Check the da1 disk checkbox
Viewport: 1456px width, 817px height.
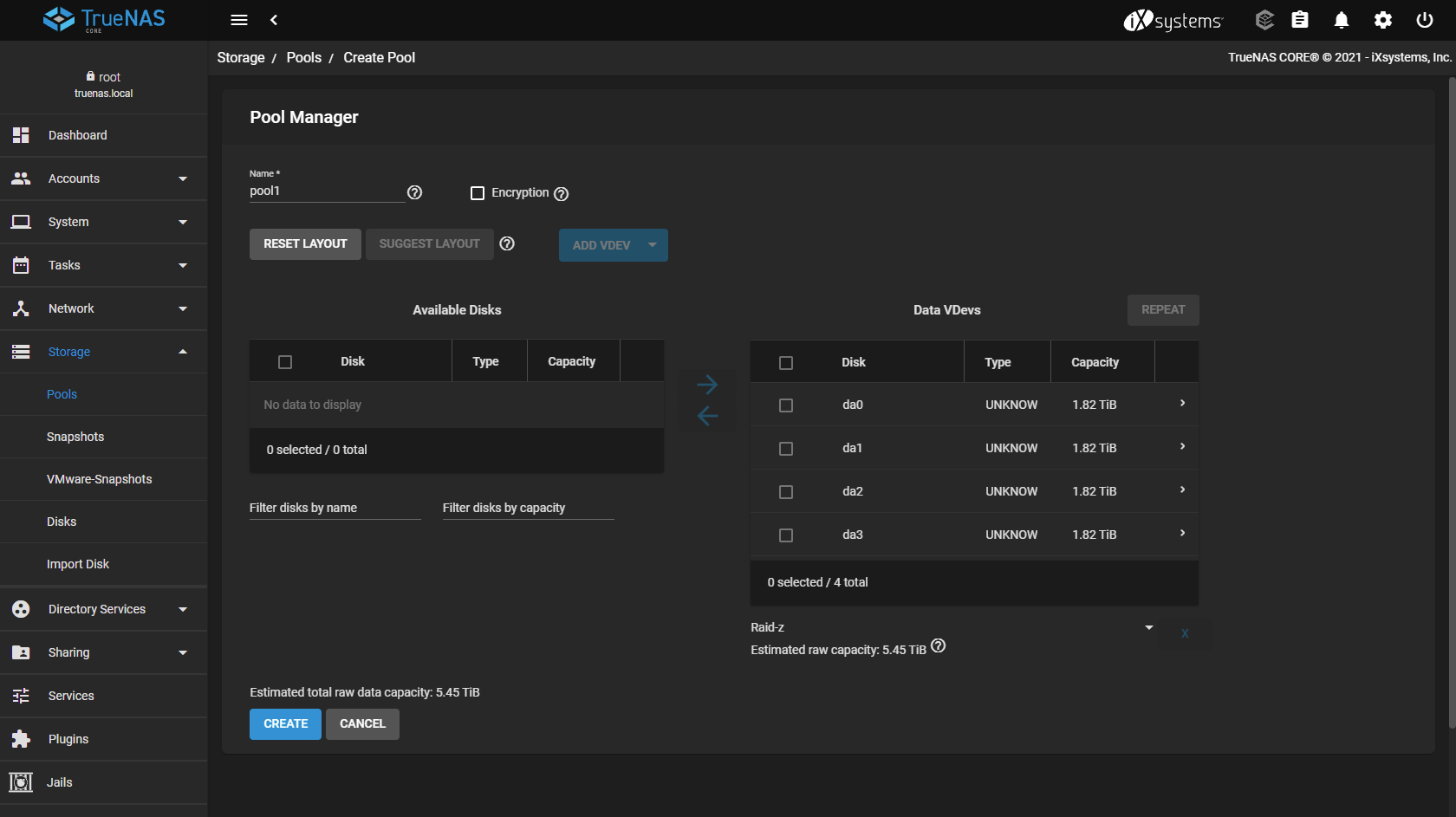click(x=786, y=449)
